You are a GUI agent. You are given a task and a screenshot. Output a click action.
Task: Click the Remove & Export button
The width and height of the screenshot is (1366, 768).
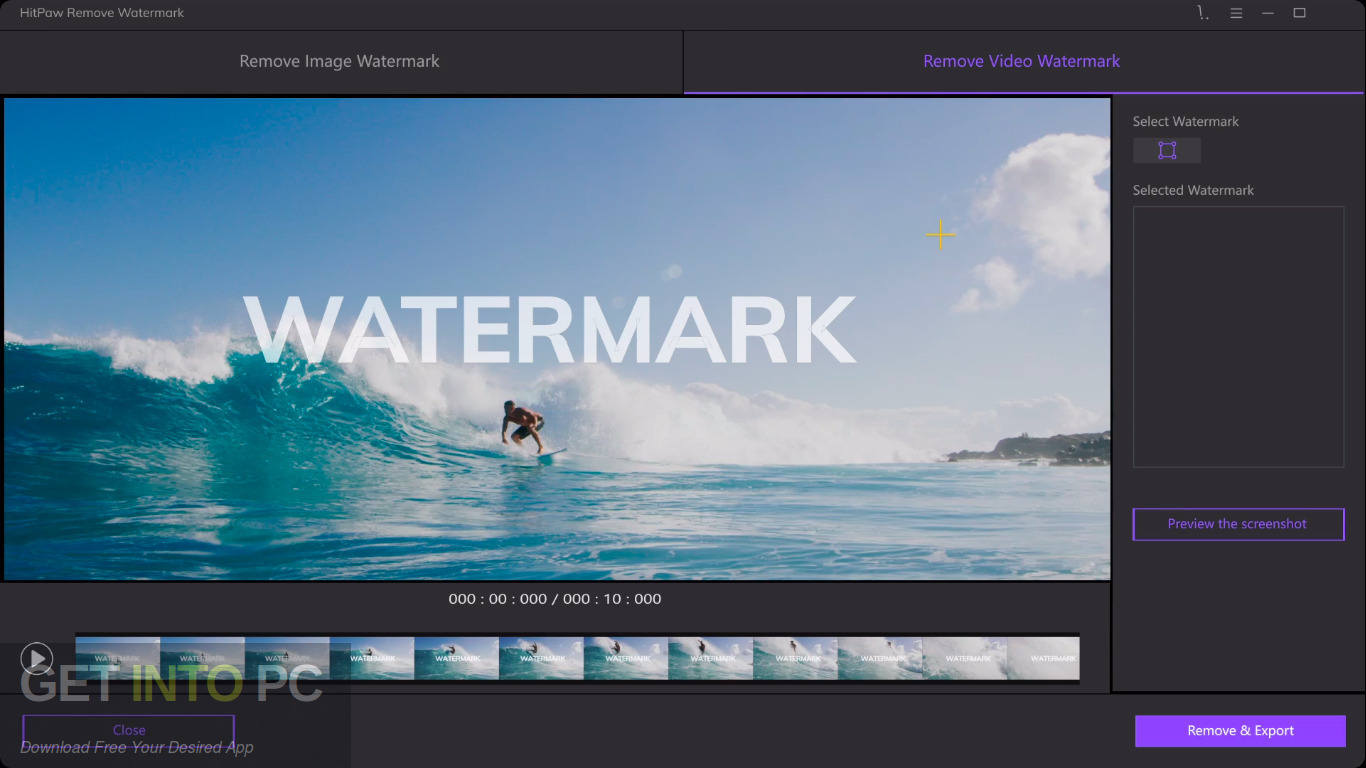(x=1240, y=730)
